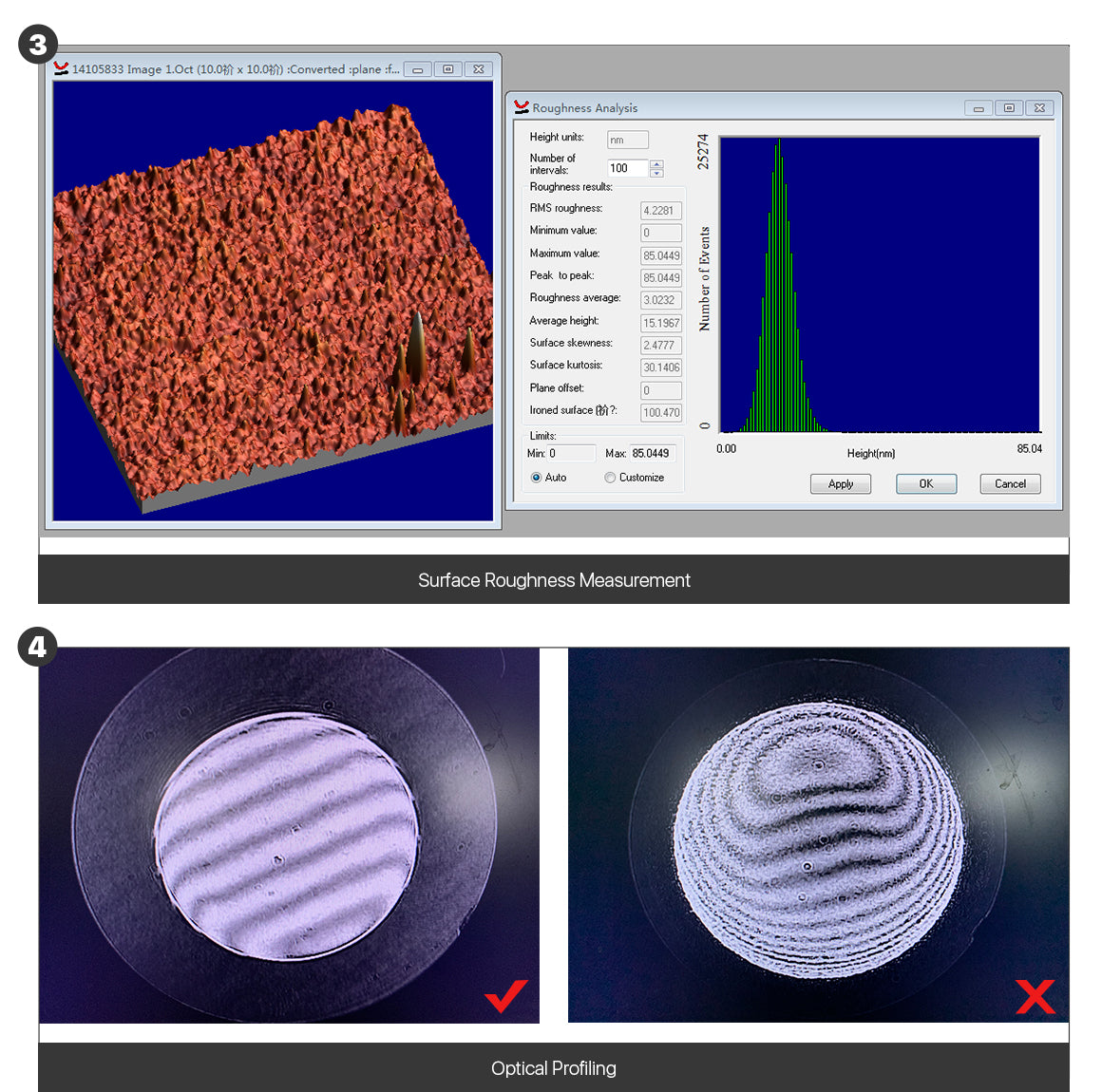
Task: Close the Roughness Analysis dialog
Action: (x=1039, y=108)
